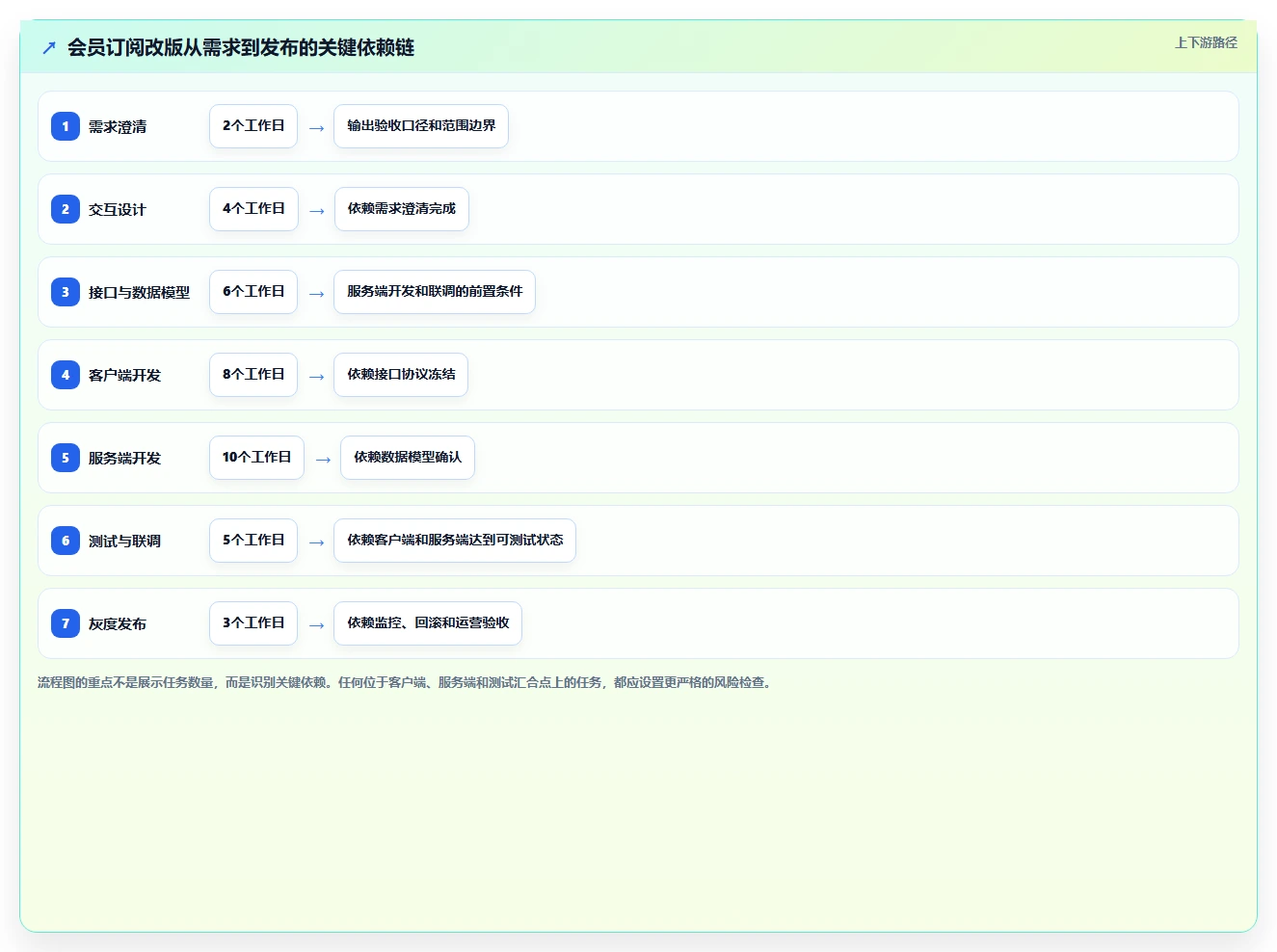
Task: Click the 上下游路径 label in header
Action: click(x=1206, y=42)
